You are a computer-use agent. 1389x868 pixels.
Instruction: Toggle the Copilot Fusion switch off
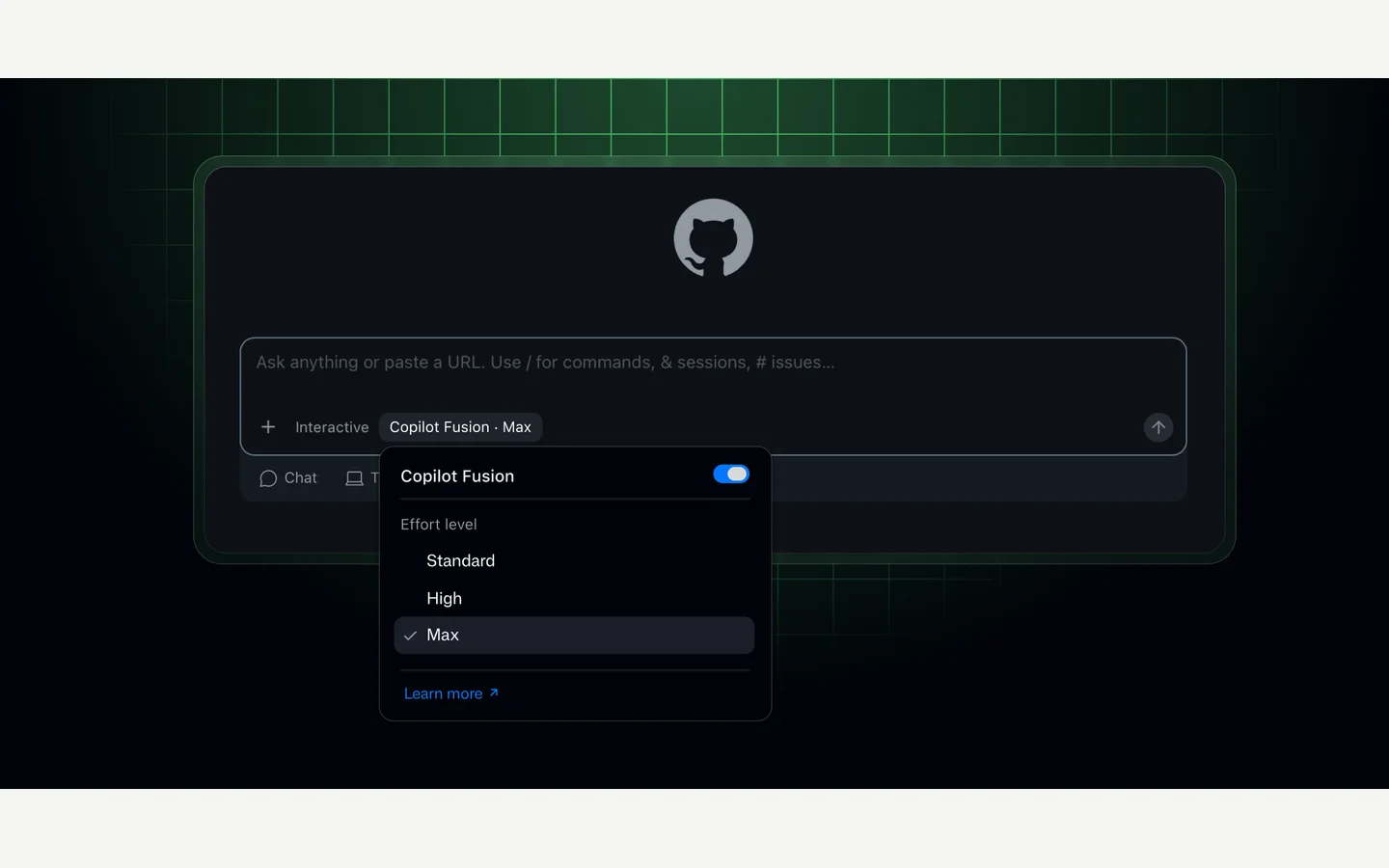731,474
